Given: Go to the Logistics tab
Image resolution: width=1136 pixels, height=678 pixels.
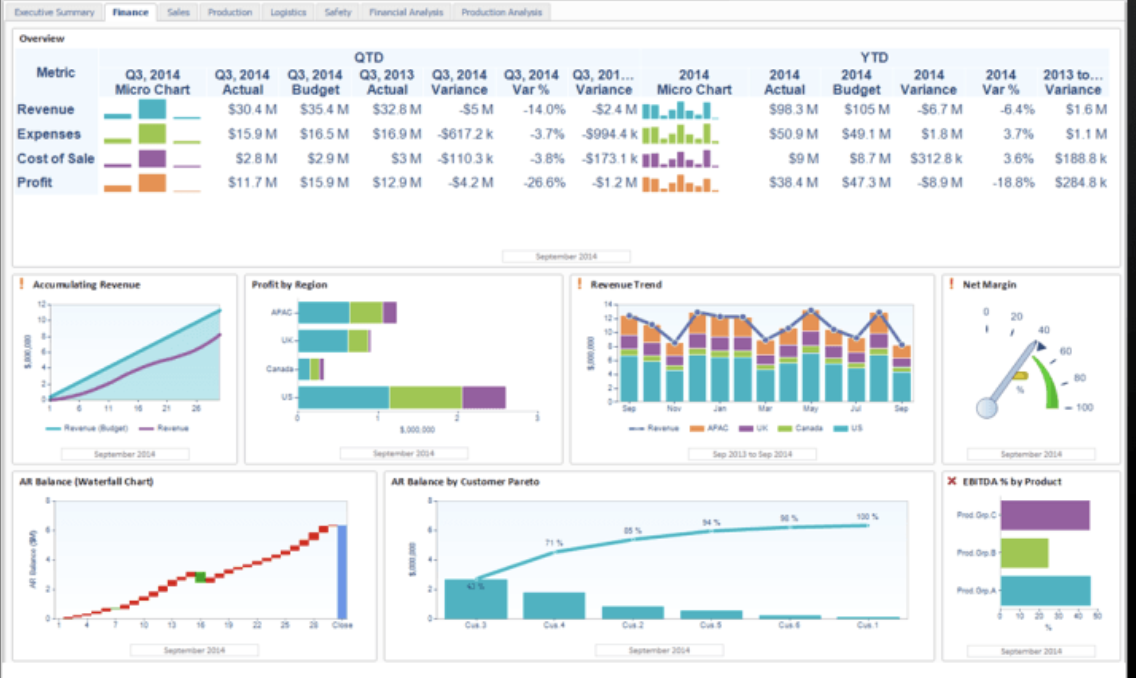Looking at the screenshot, I should point(288,12).
